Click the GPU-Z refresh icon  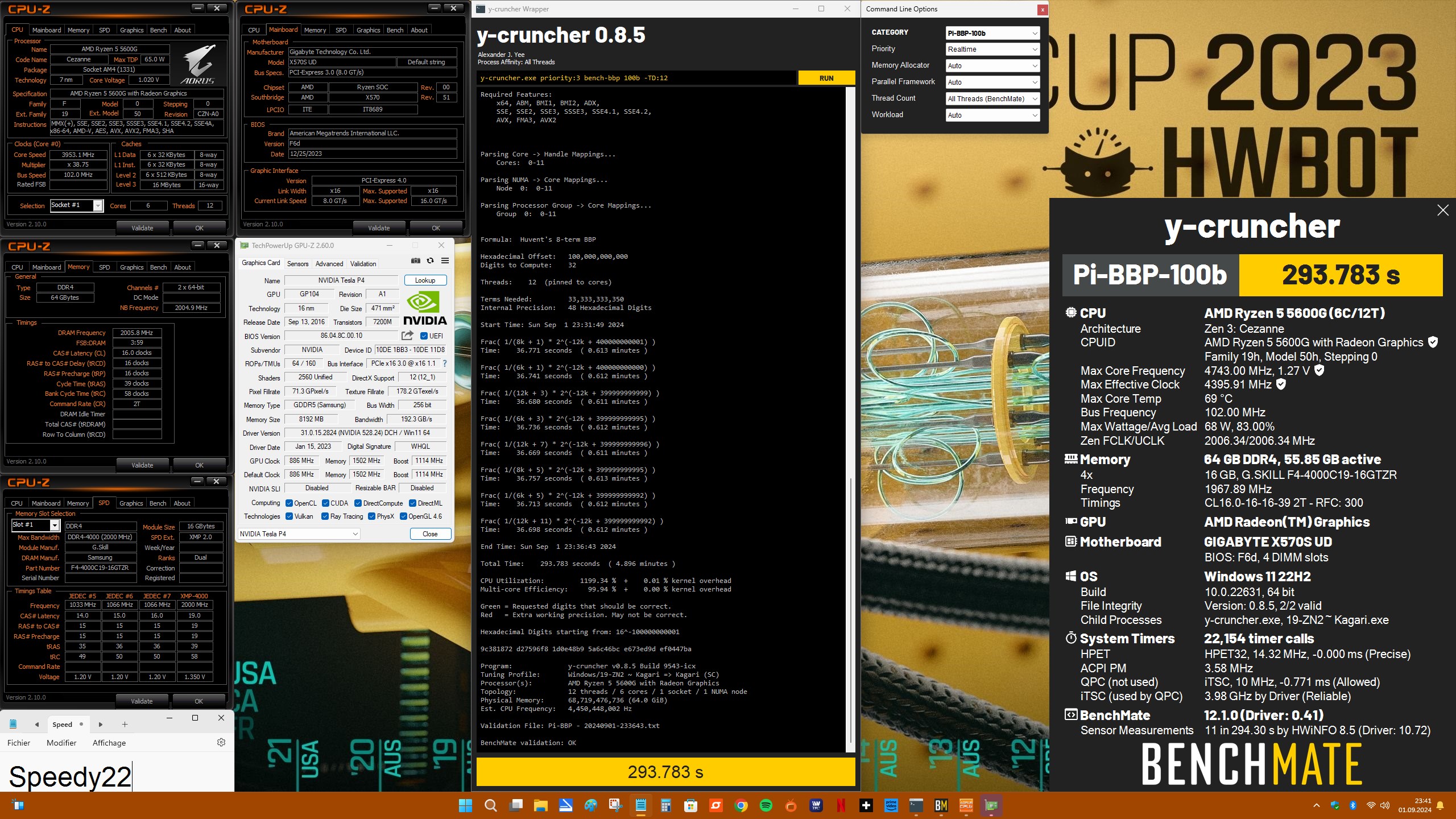[431, 260]
